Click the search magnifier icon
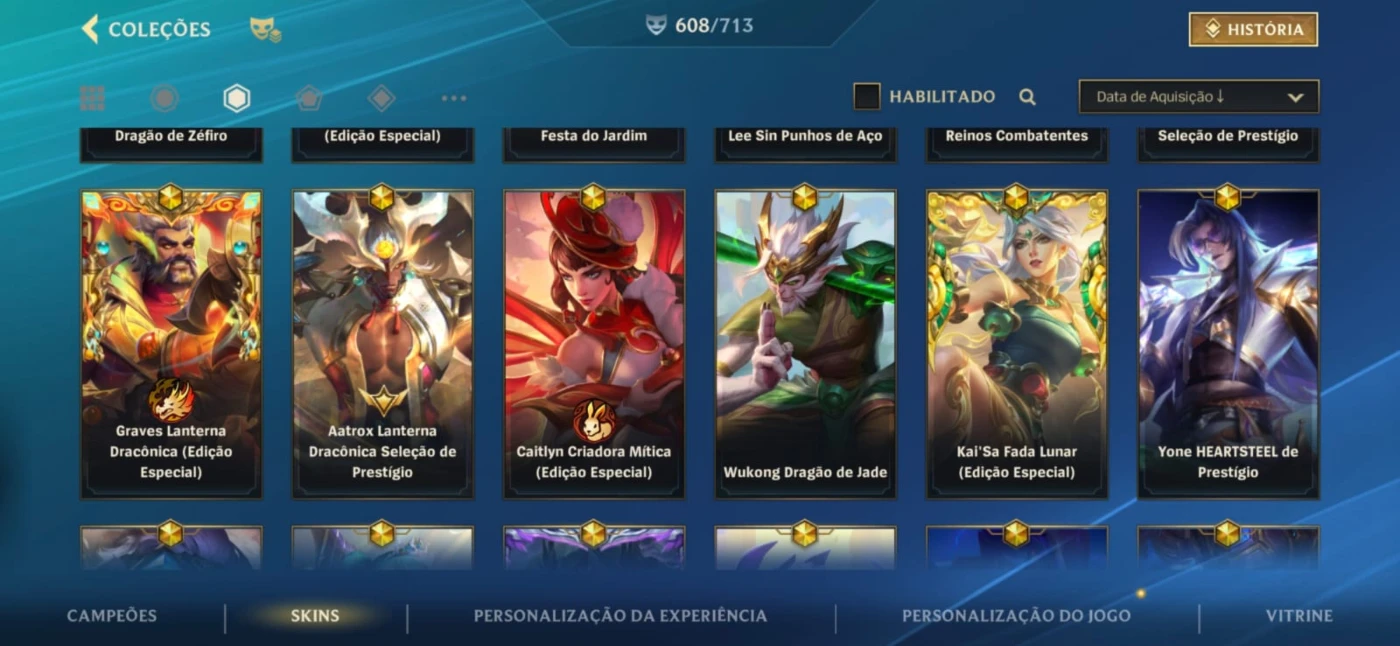 click(x=1027, y=97)
